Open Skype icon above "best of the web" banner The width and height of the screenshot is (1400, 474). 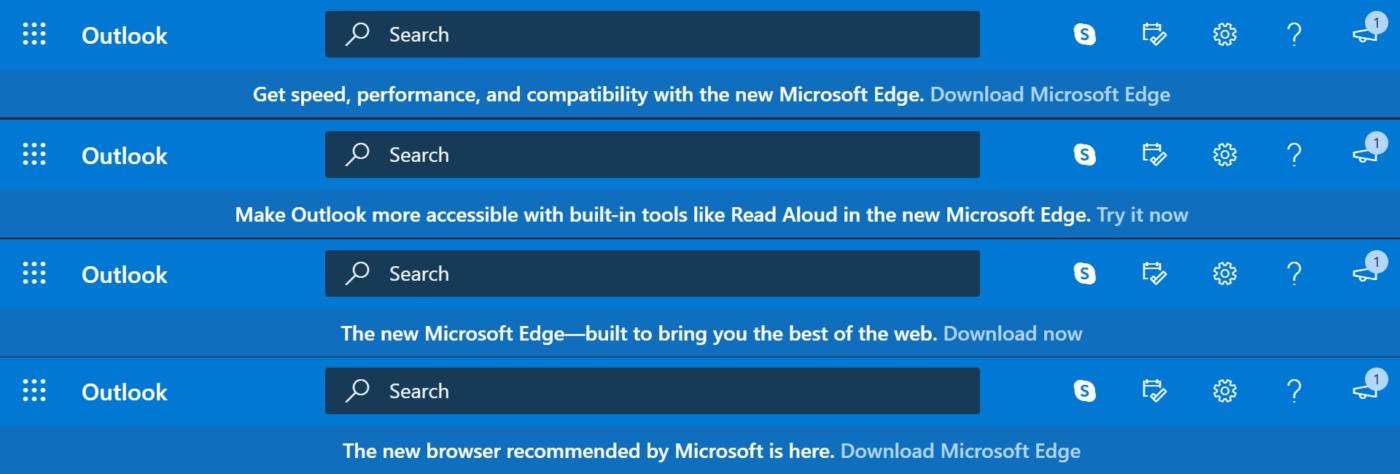click(x=1084, y=273)
